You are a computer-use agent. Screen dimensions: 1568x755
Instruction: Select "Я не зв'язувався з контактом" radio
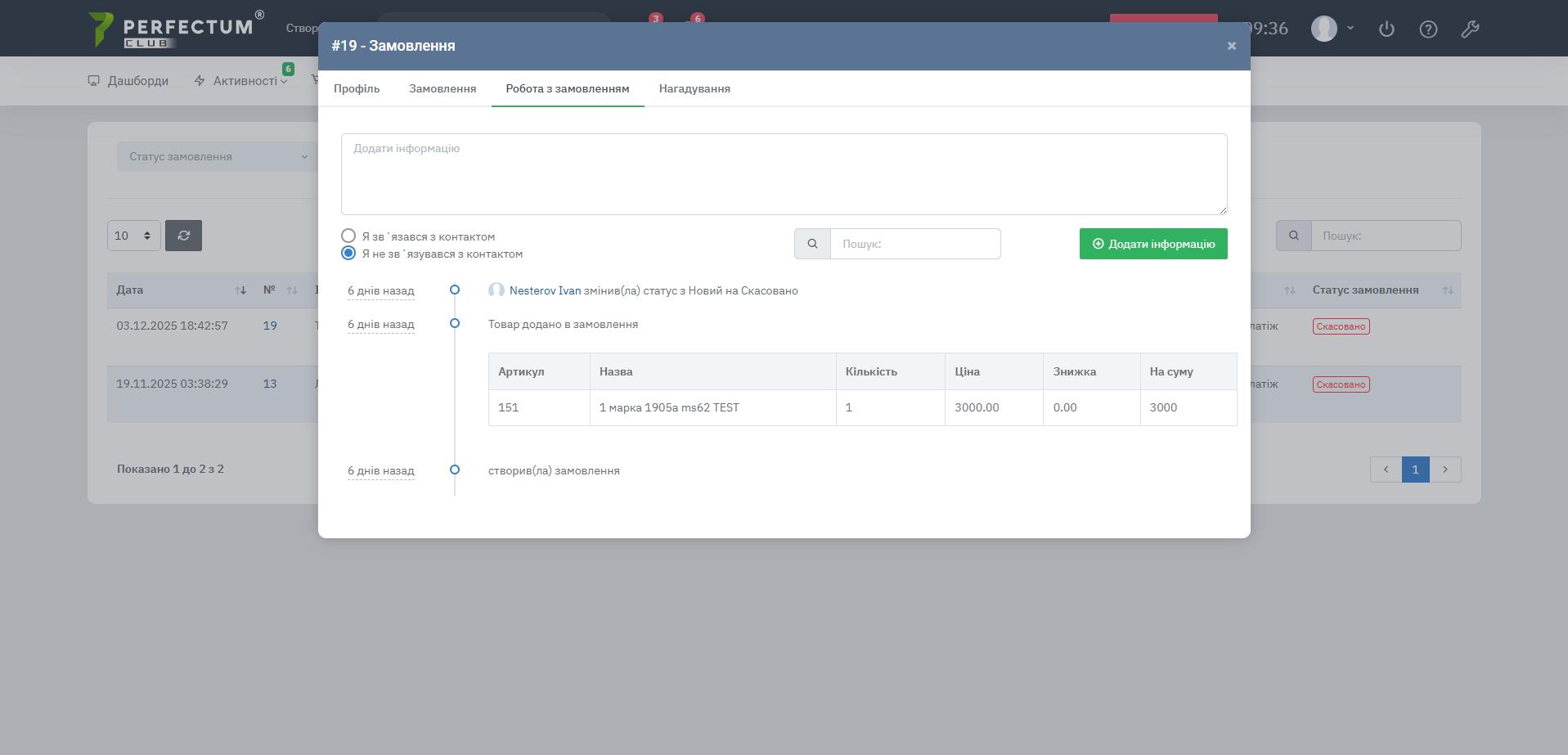click(348, 253)
